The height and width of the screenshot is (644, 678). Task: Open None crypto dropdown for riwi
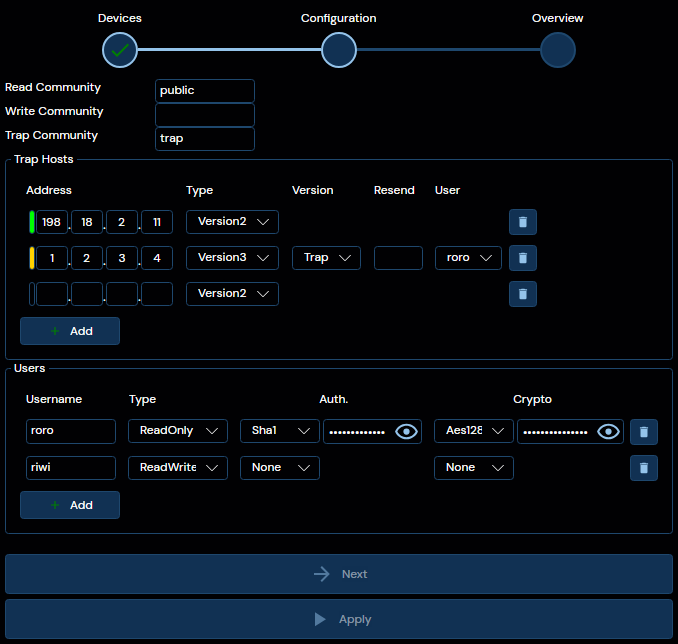pos(474,468)
